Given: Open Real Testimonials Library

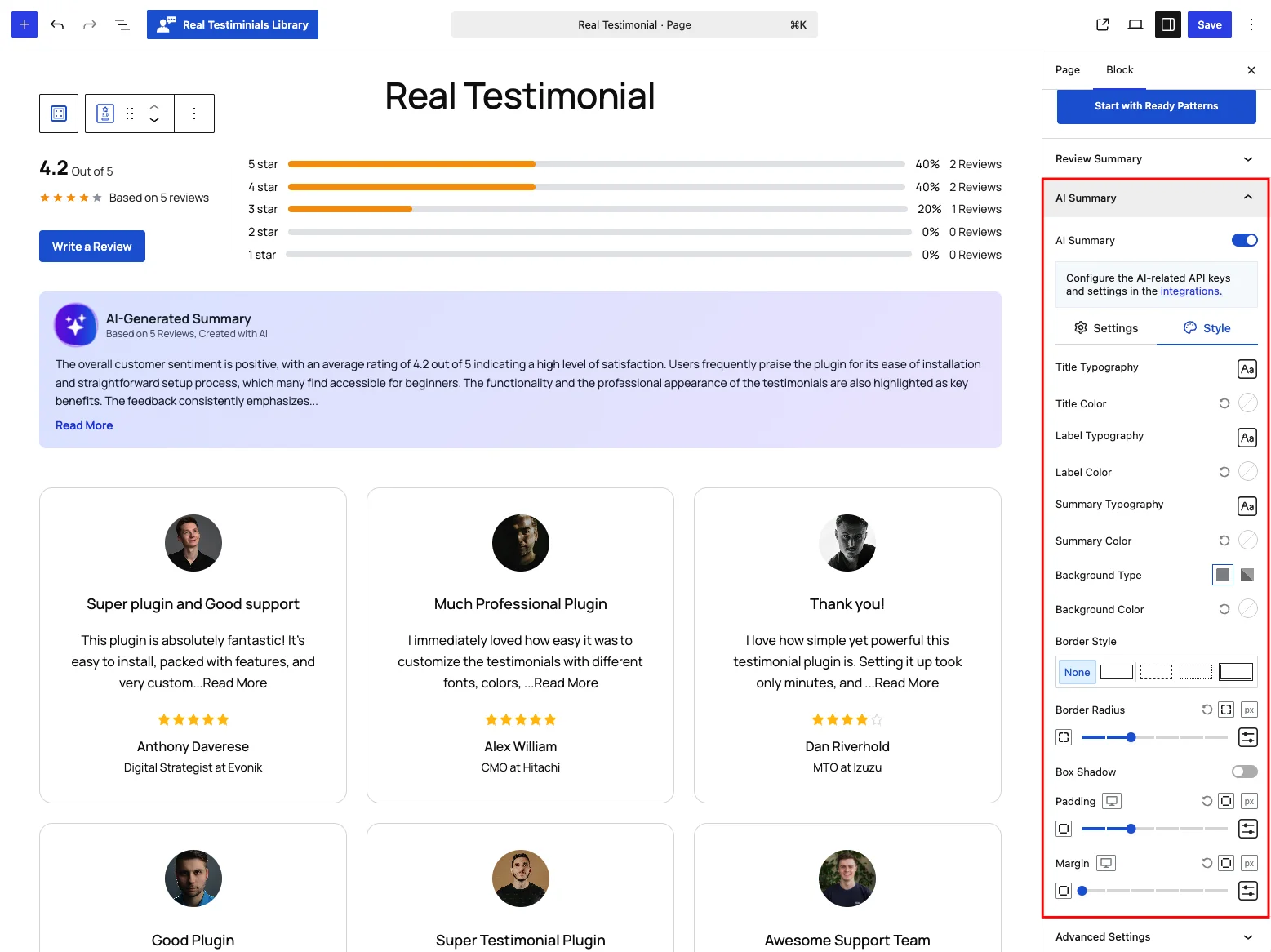Looking at the screenshot, I should [x=233, y=24].
